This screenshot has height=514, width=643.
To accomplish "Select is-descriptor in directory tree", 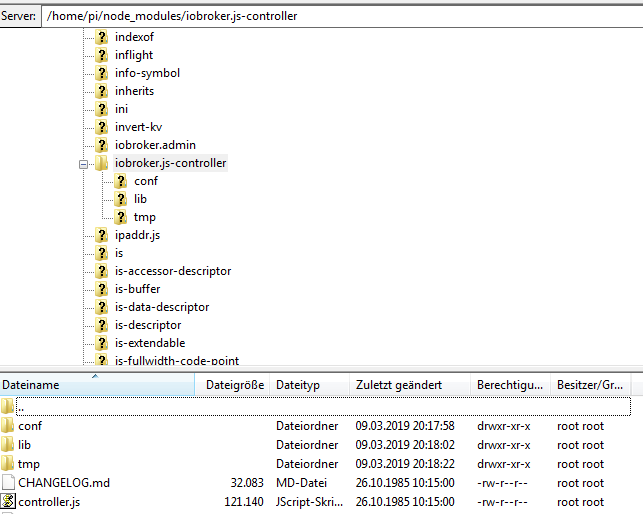I will tap(148, 326).
